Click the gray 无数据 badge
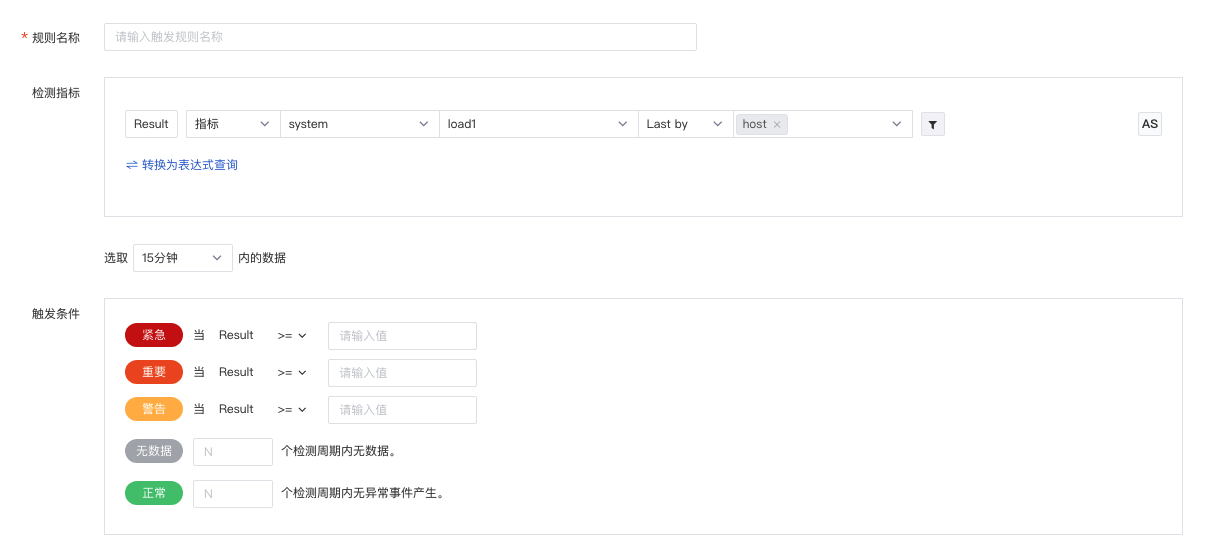 (154, 451)
